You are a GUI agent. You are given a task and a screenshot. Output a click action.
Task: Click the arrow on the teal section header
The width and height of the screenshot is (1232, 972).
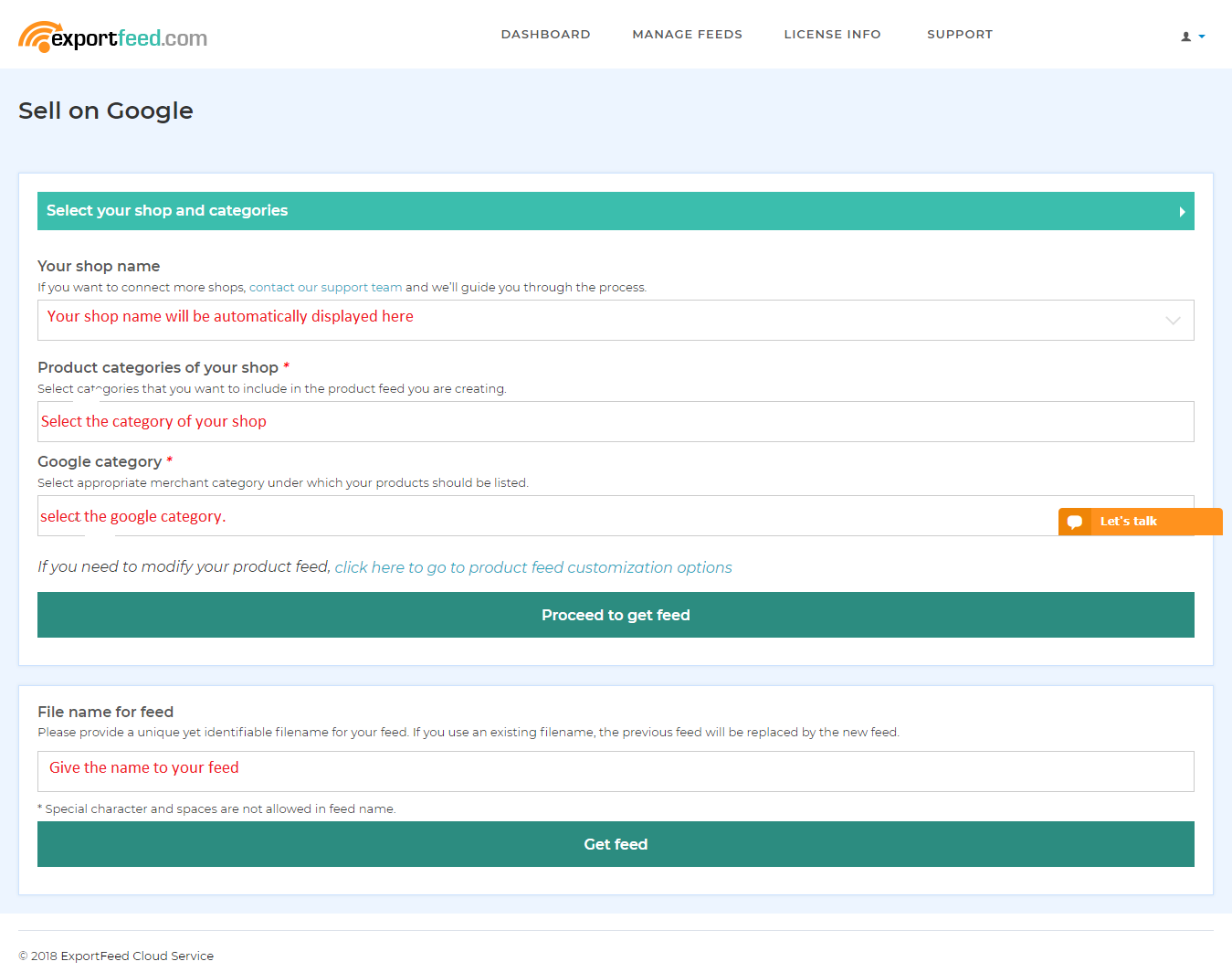pyautogui.click(x=1181, y=211)
